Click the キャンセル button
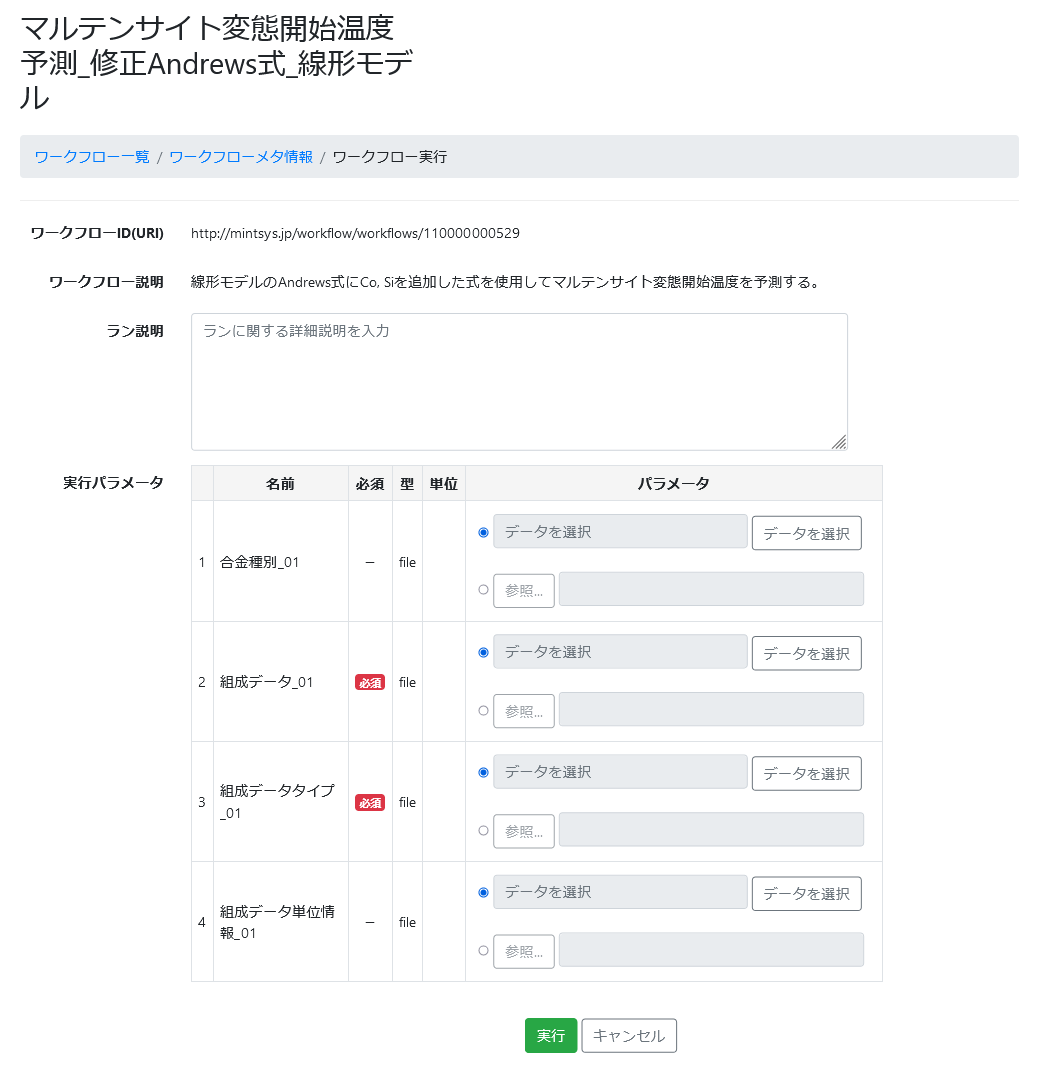1040x1065 pixels. point(629,1036)
